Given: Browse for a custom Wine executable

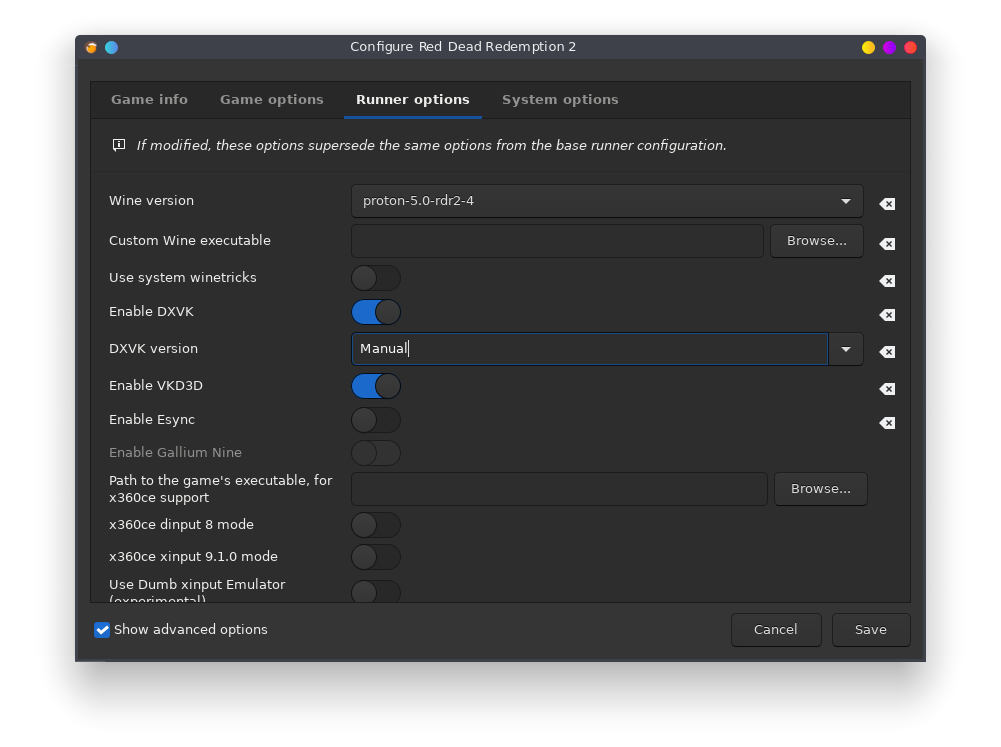Looking at the screenshot, I should pyautogui.click(x=817, y=241).
